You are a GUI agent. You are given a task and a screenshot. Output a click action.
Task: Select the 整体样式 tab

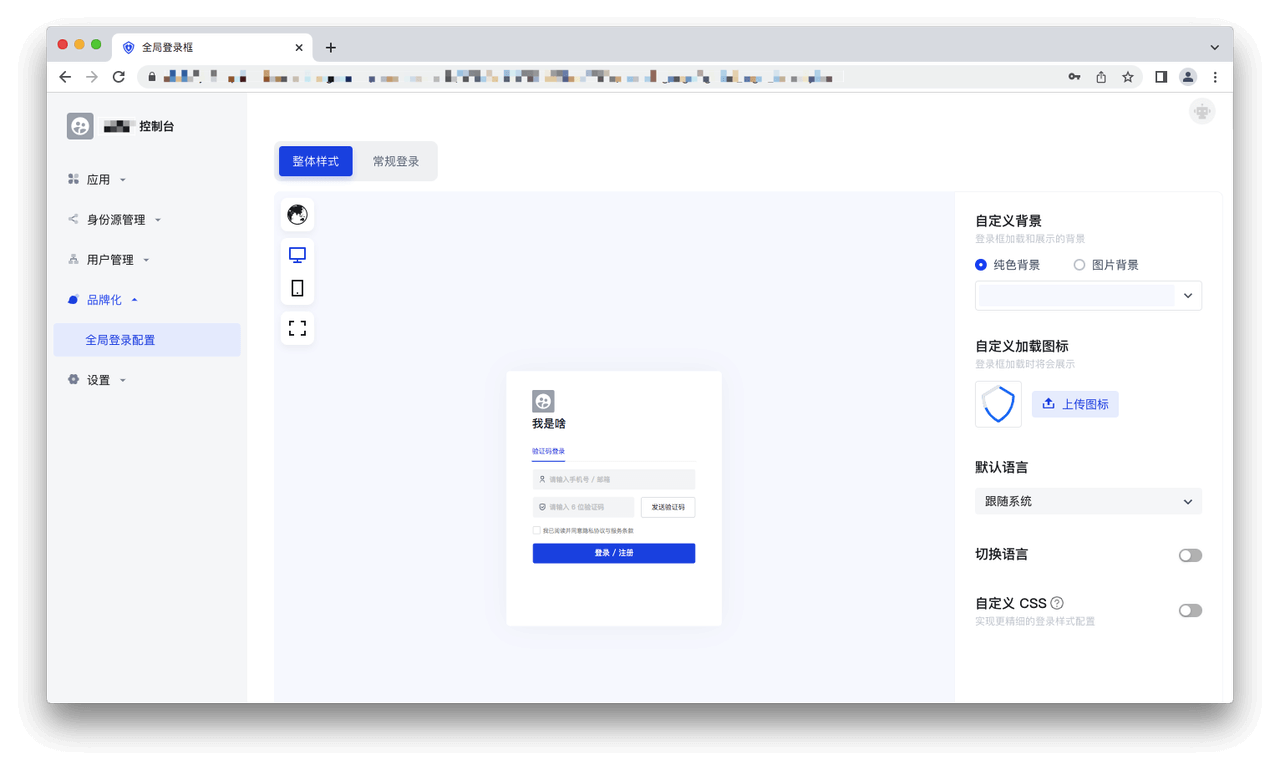[x=315, y=161]
